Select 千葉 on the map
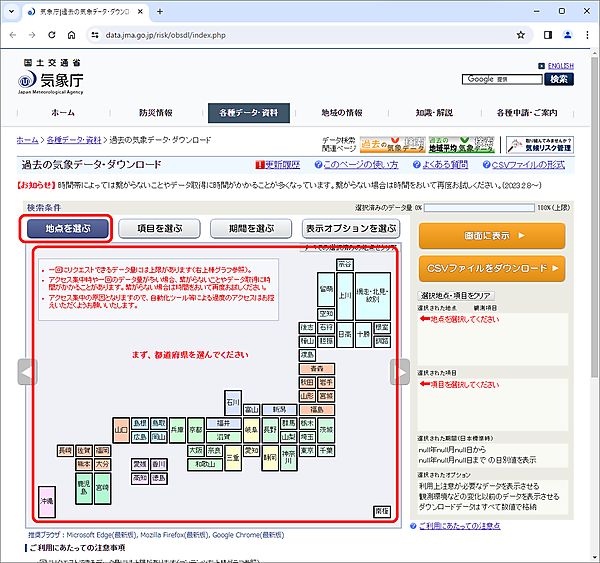Image resolution: width=600 pixels, height=563 pixels. (x=326, y=451)
